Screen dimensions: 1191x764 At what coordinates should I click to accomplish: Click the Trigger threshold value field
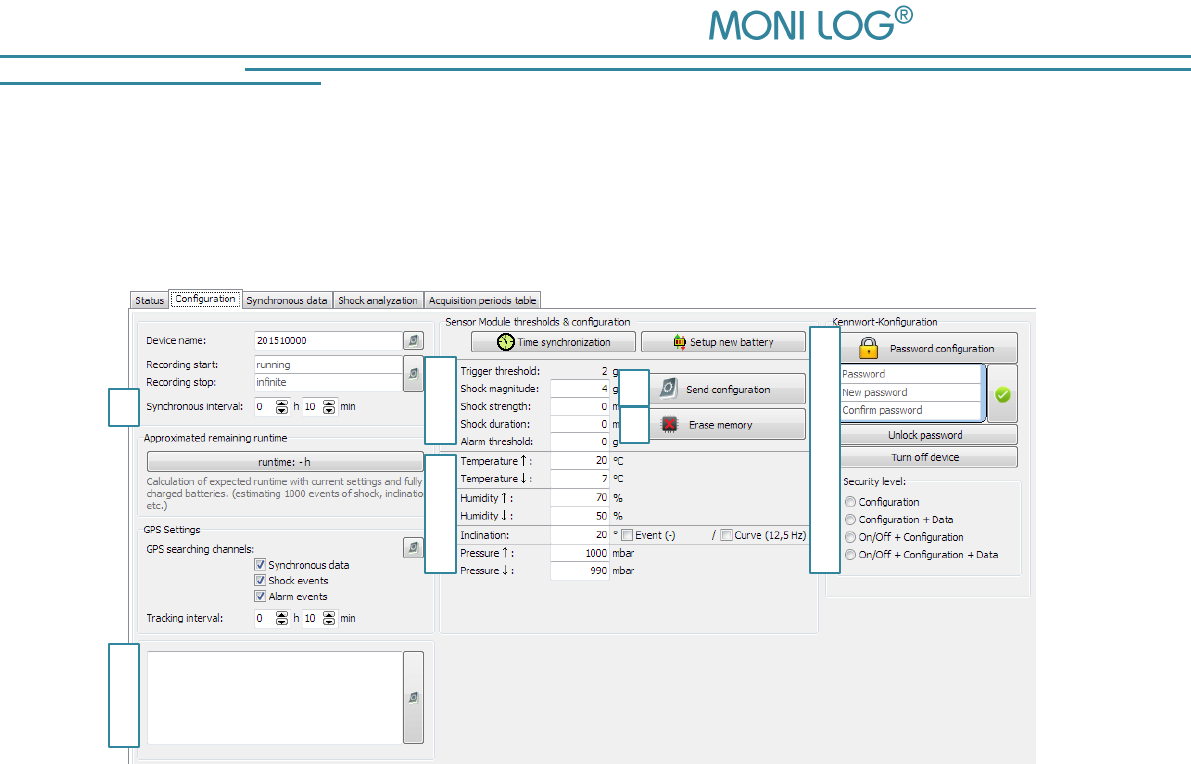tap(580, 371)
